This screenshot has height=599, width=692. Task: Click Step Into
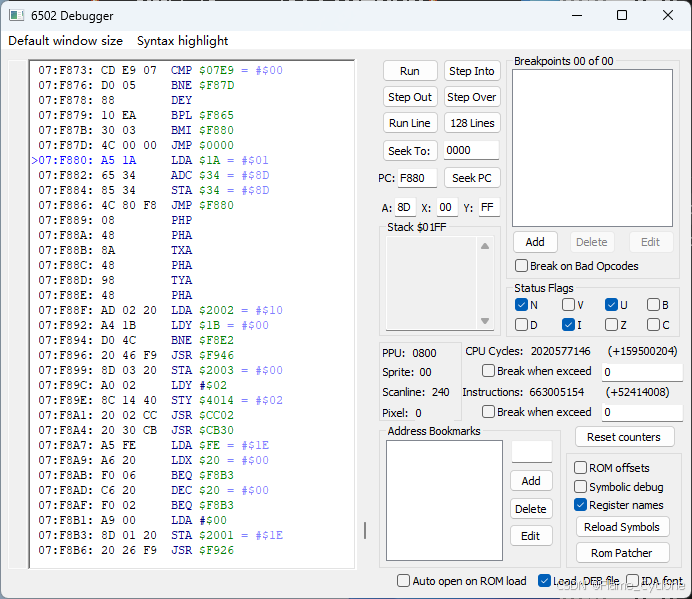tap(472, 71)
